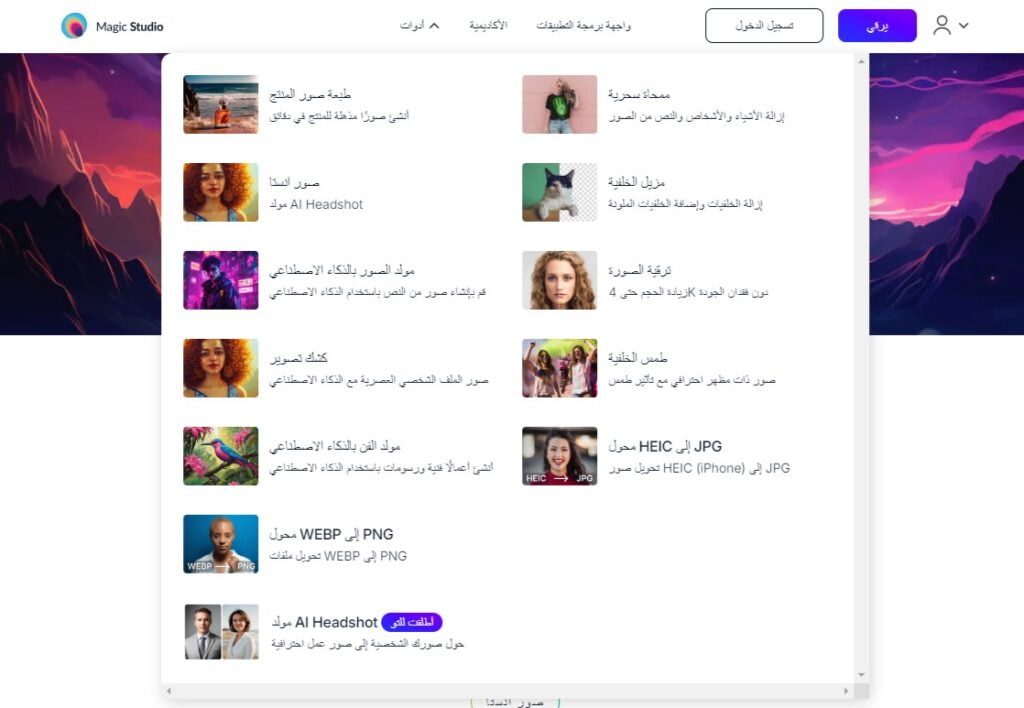Screen dimensions: 1024x708
Task: Select the AI Image Generator neon thumbnail
Action: [221, 280]
